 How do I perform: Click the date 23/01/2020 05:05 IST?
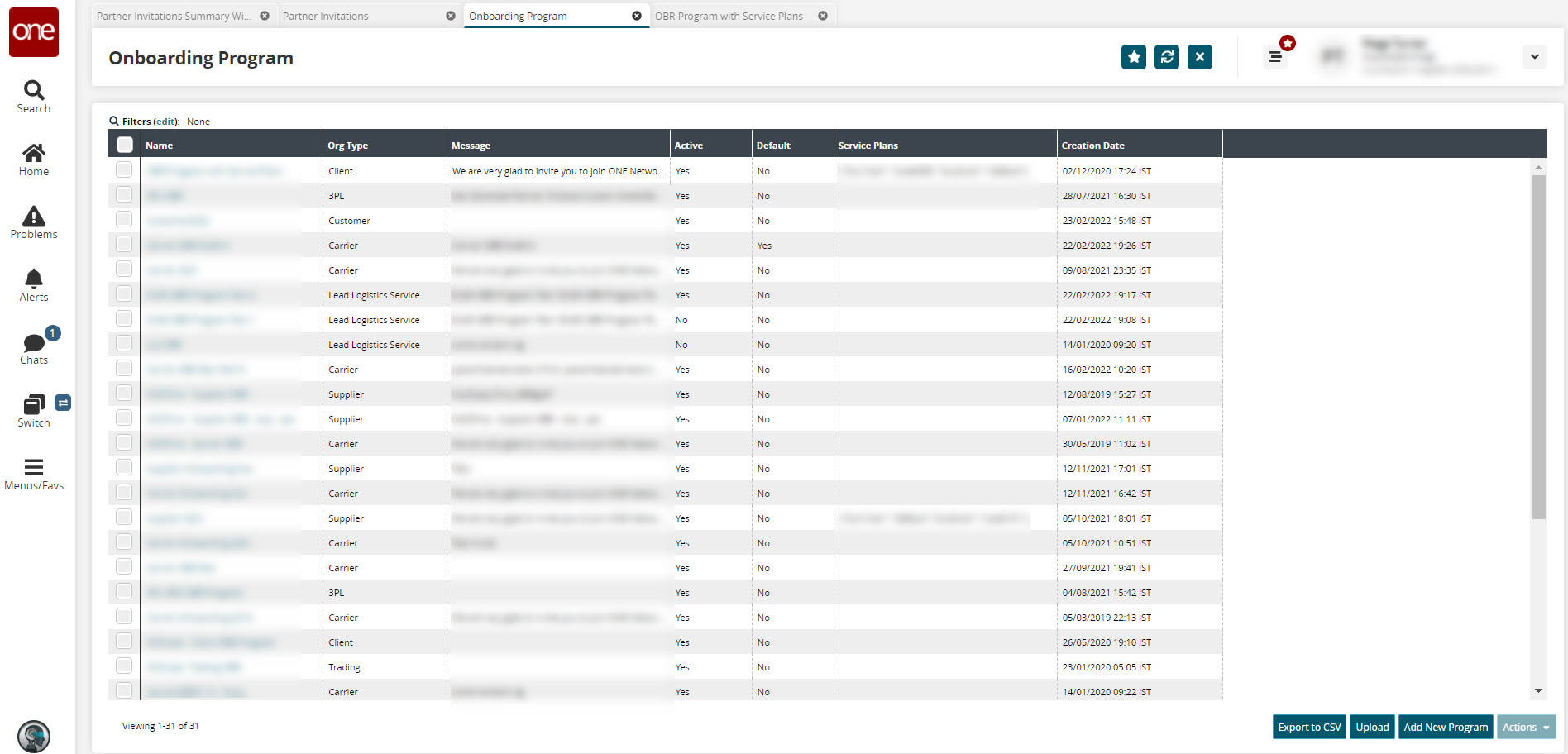(x=1107, y=667)
